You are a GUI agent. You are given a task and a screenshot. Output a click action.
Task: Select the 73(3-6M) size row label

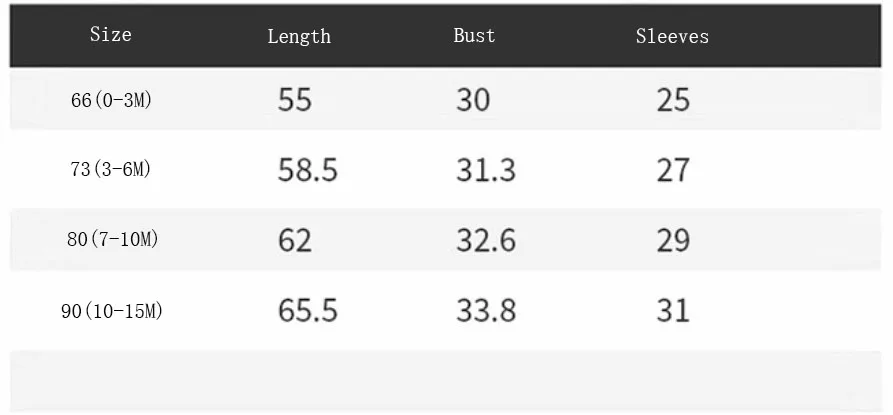click(x=110, y=169)
